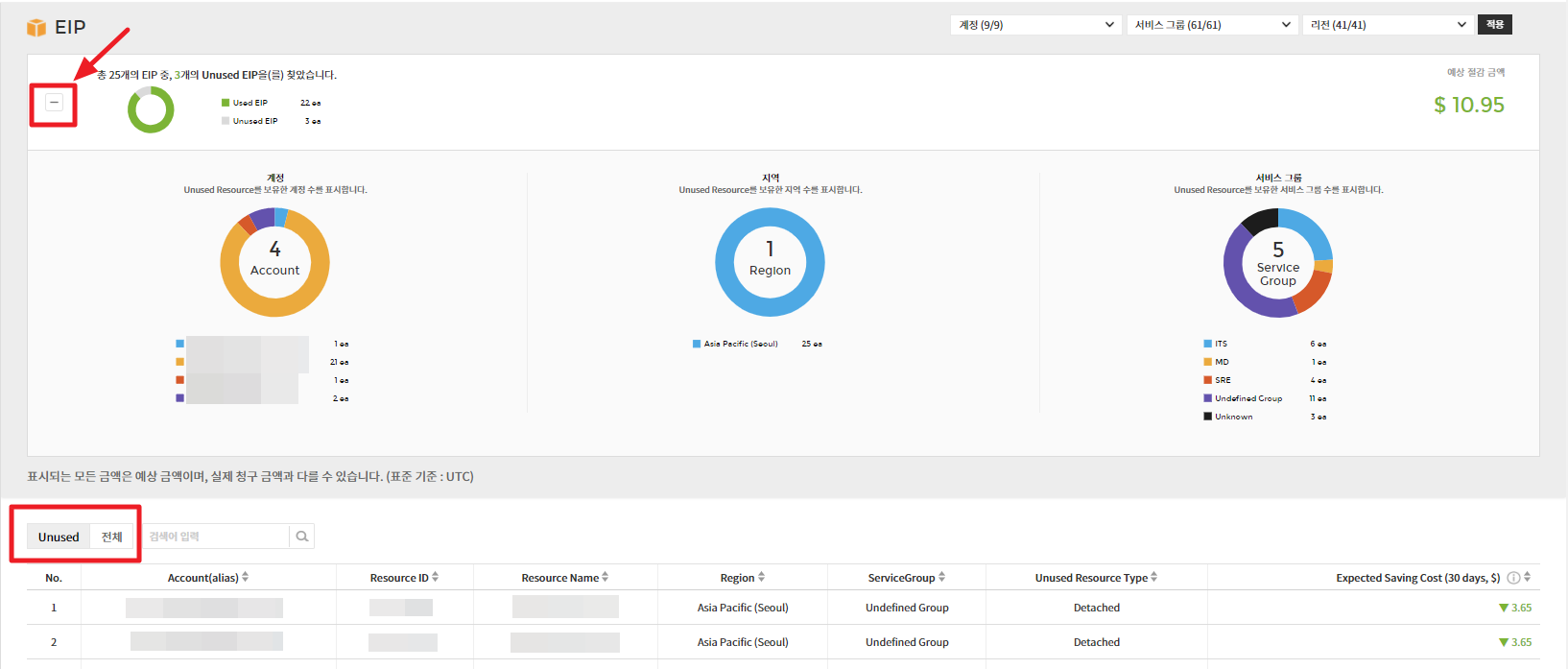Click info icon beside Expected Saving Cost
This screenshot has width=1568, height=669.
[1513, 578]
